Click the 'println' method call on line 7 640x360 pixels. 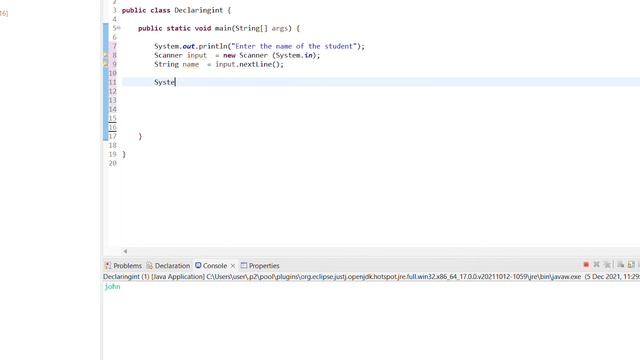213,46
